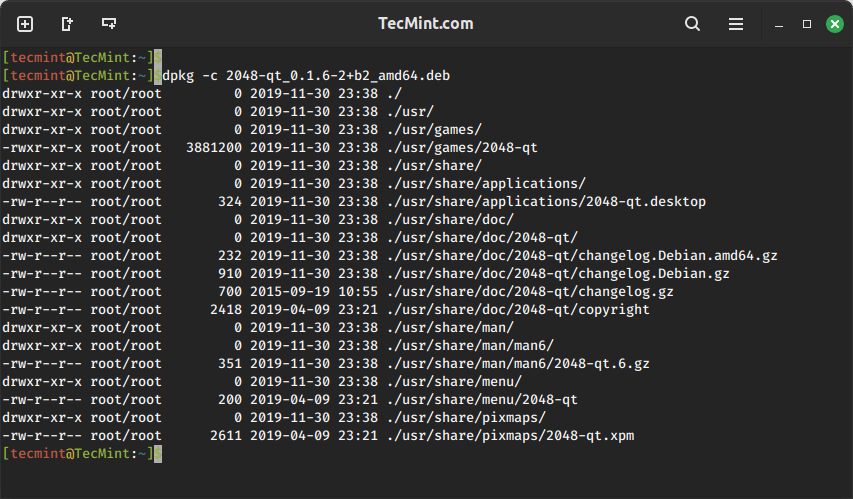Click the ./usr/share/doc/2048-qt/copyright path
This screenshot has width=853, height=499.
(x=518, y=309)
